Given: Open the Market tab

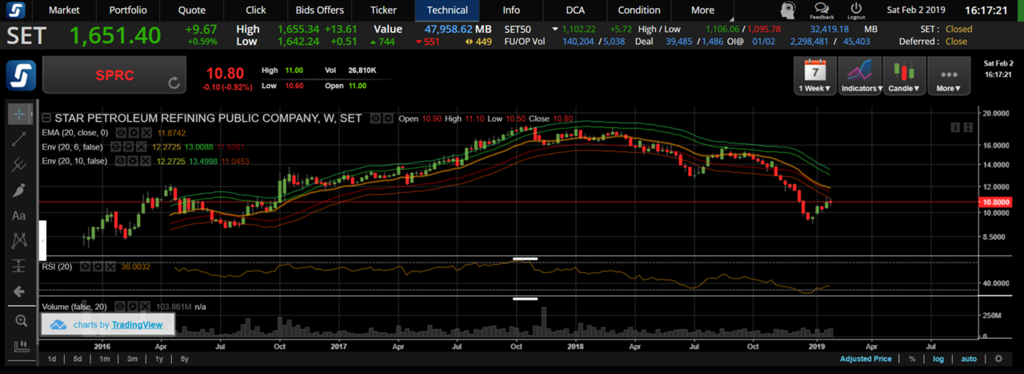Looking at the screenshot, I should point(64,10).
